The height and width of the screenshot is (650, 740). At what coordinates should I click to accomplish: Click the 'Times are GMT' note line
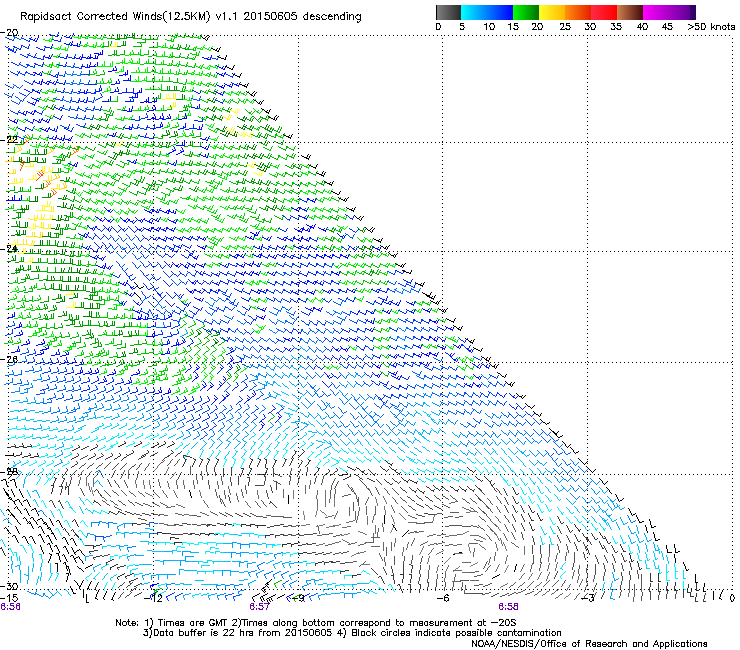316,623
